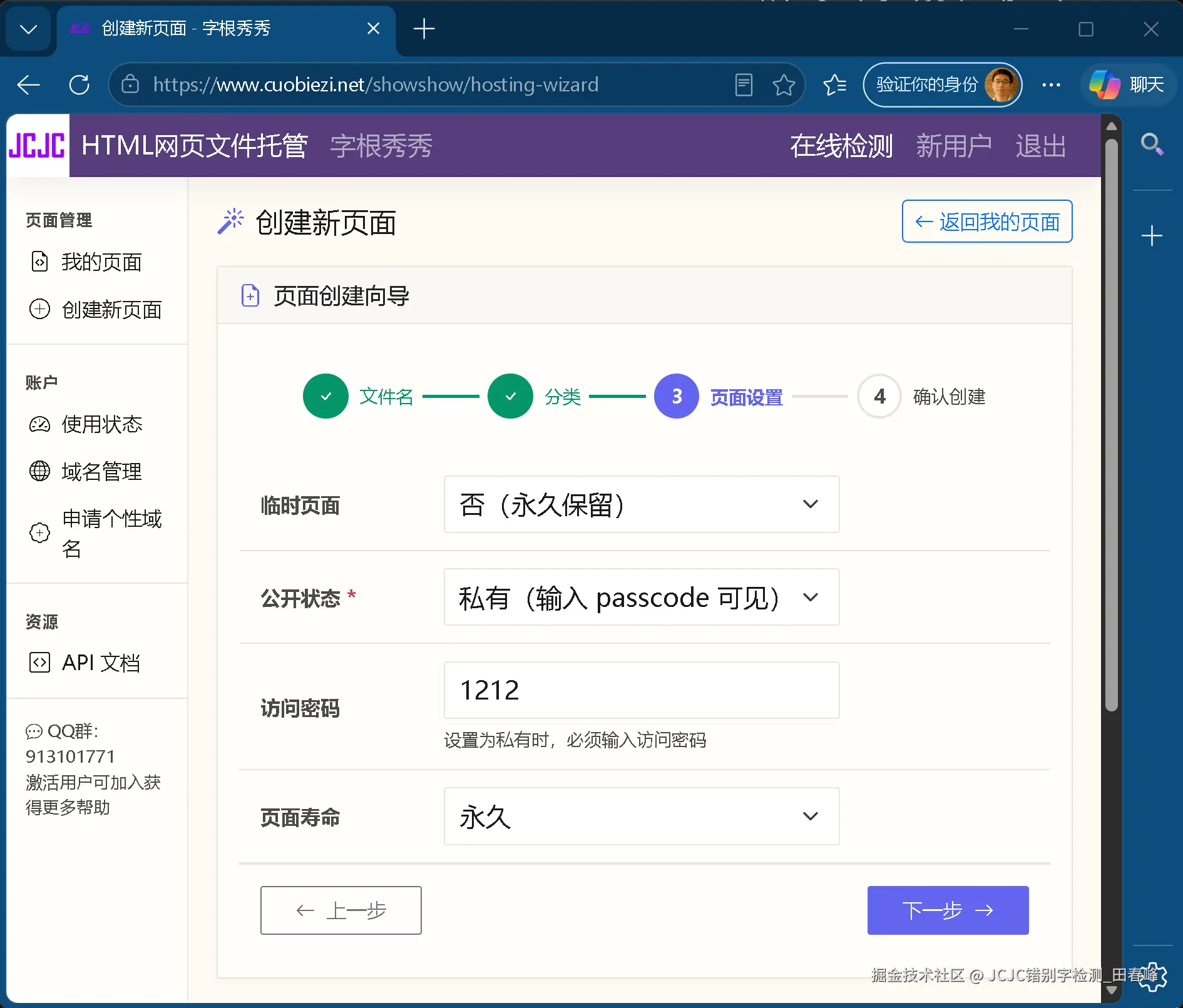This screenshot has height=1008, width=1183.
Task: Open site info lock icon
Action: click(x=130, y=84)
